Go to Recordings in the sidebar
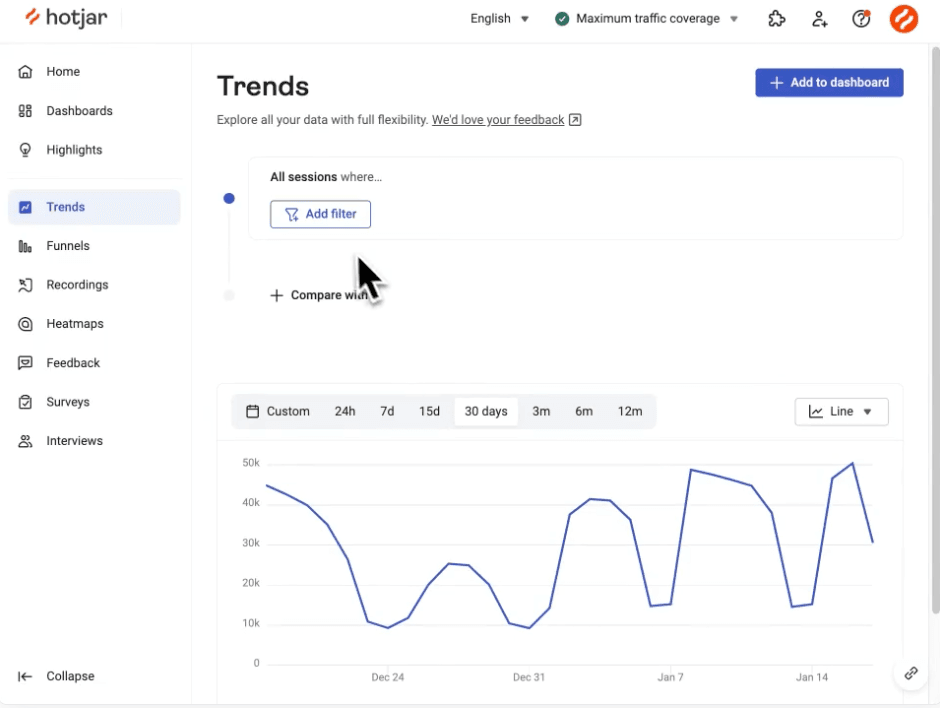This screenshot has width=940, height=708. point(76,285)
